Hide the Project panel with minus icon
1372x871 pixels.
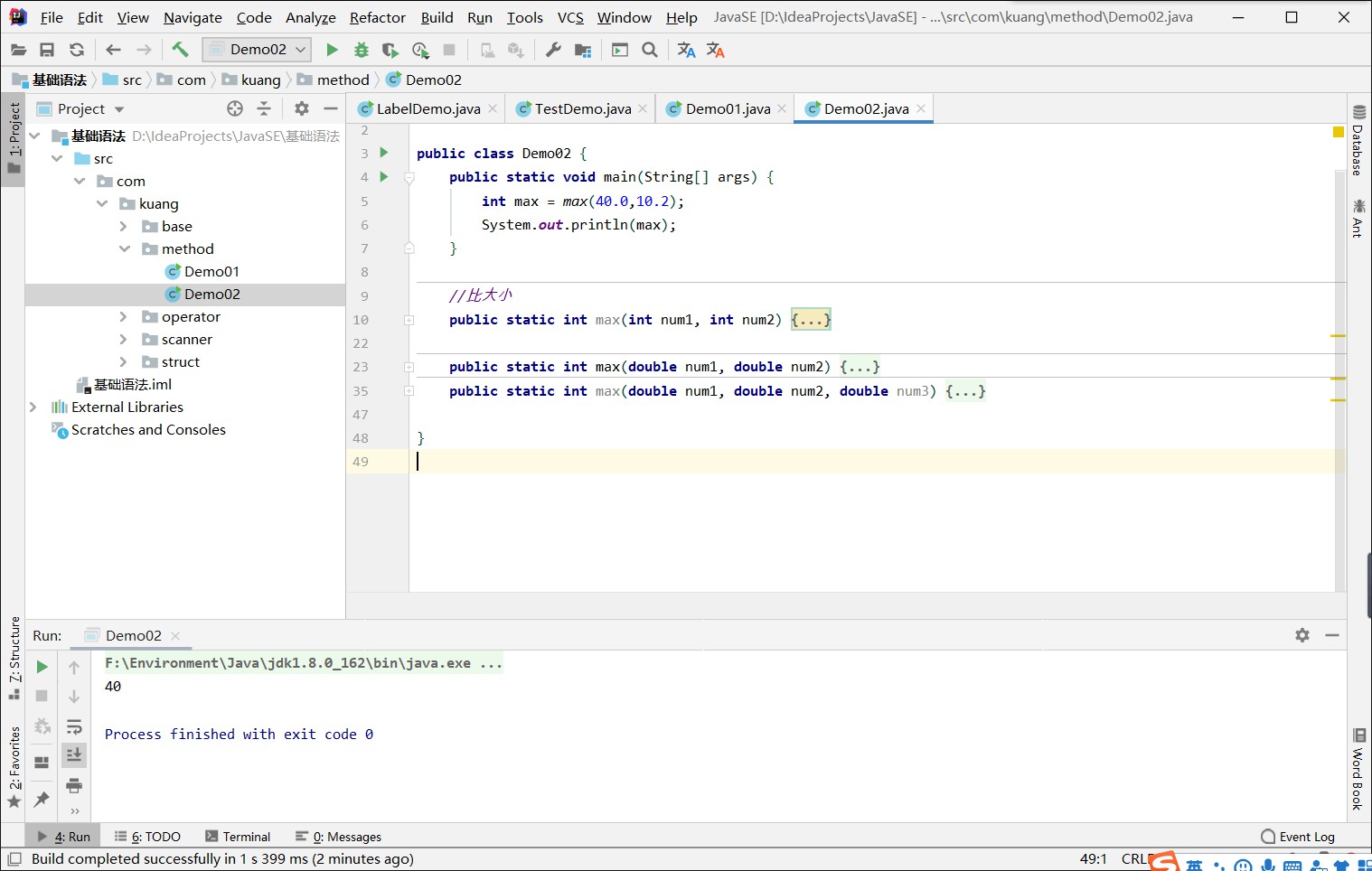pyautogui.click(x=331, y=108)
